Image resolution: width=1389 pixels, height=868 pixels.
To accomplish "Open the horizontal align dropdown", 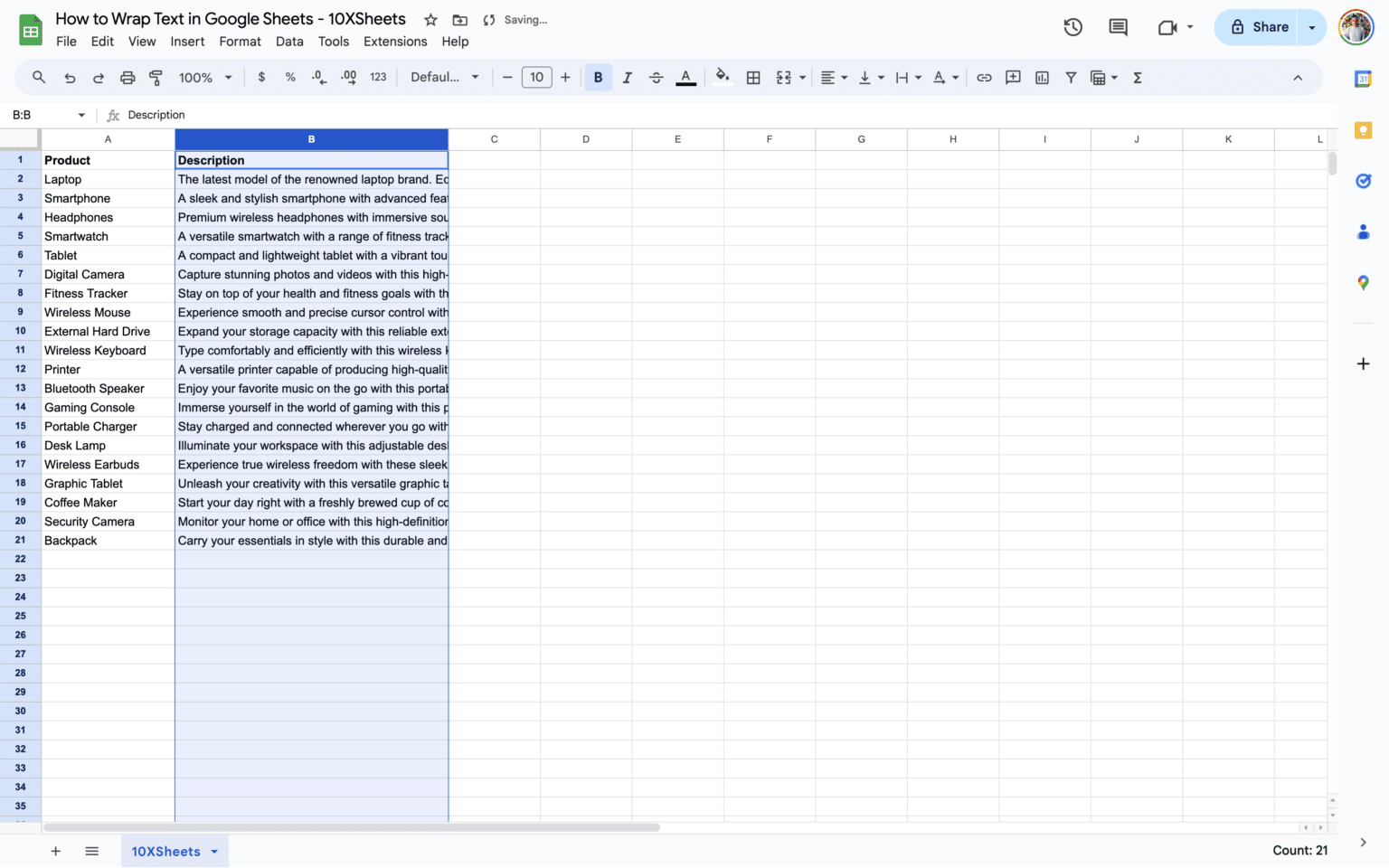I will tap(843, 77).
